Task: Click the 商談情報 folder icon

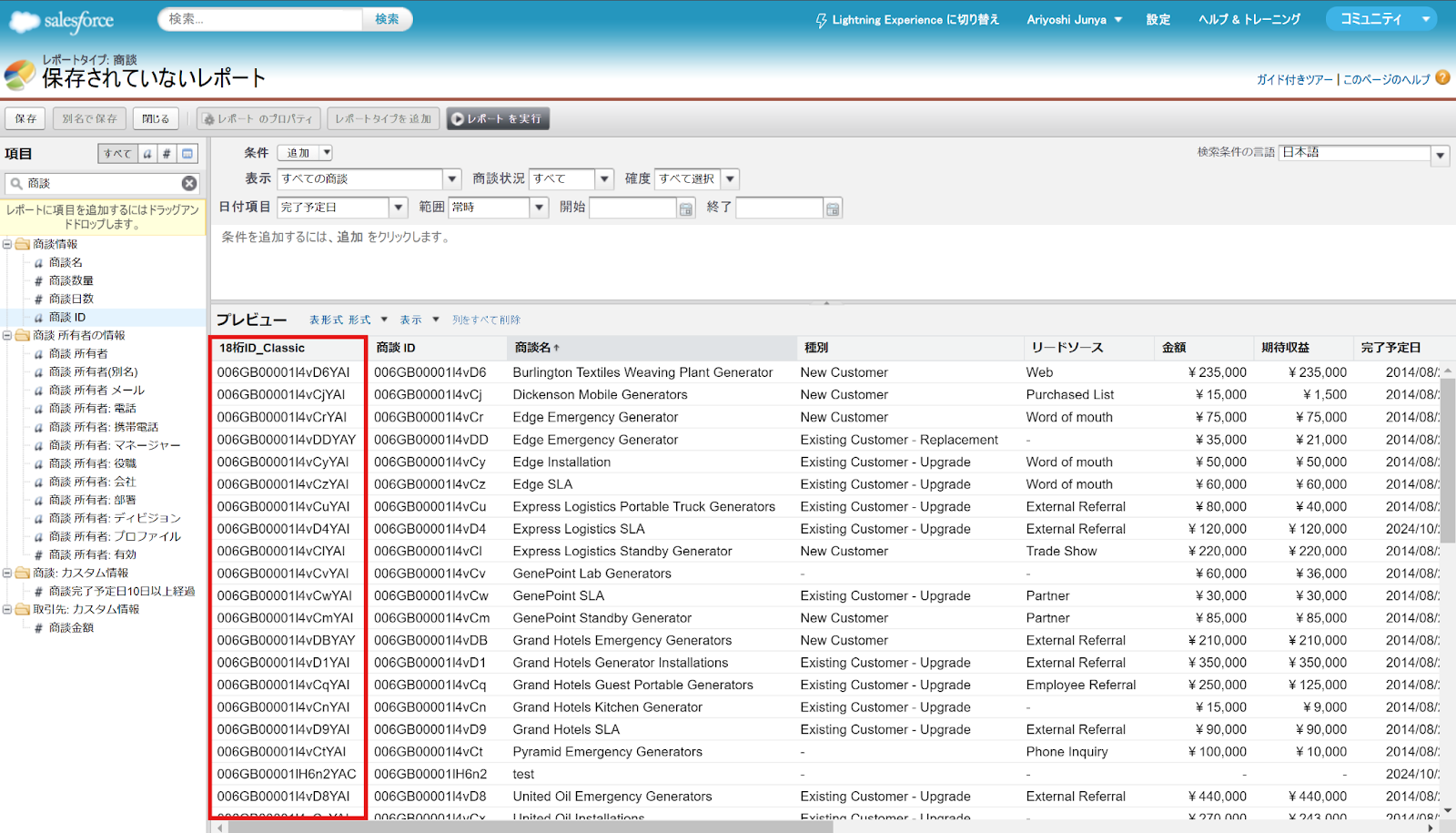Action: [x=22, y=243]
